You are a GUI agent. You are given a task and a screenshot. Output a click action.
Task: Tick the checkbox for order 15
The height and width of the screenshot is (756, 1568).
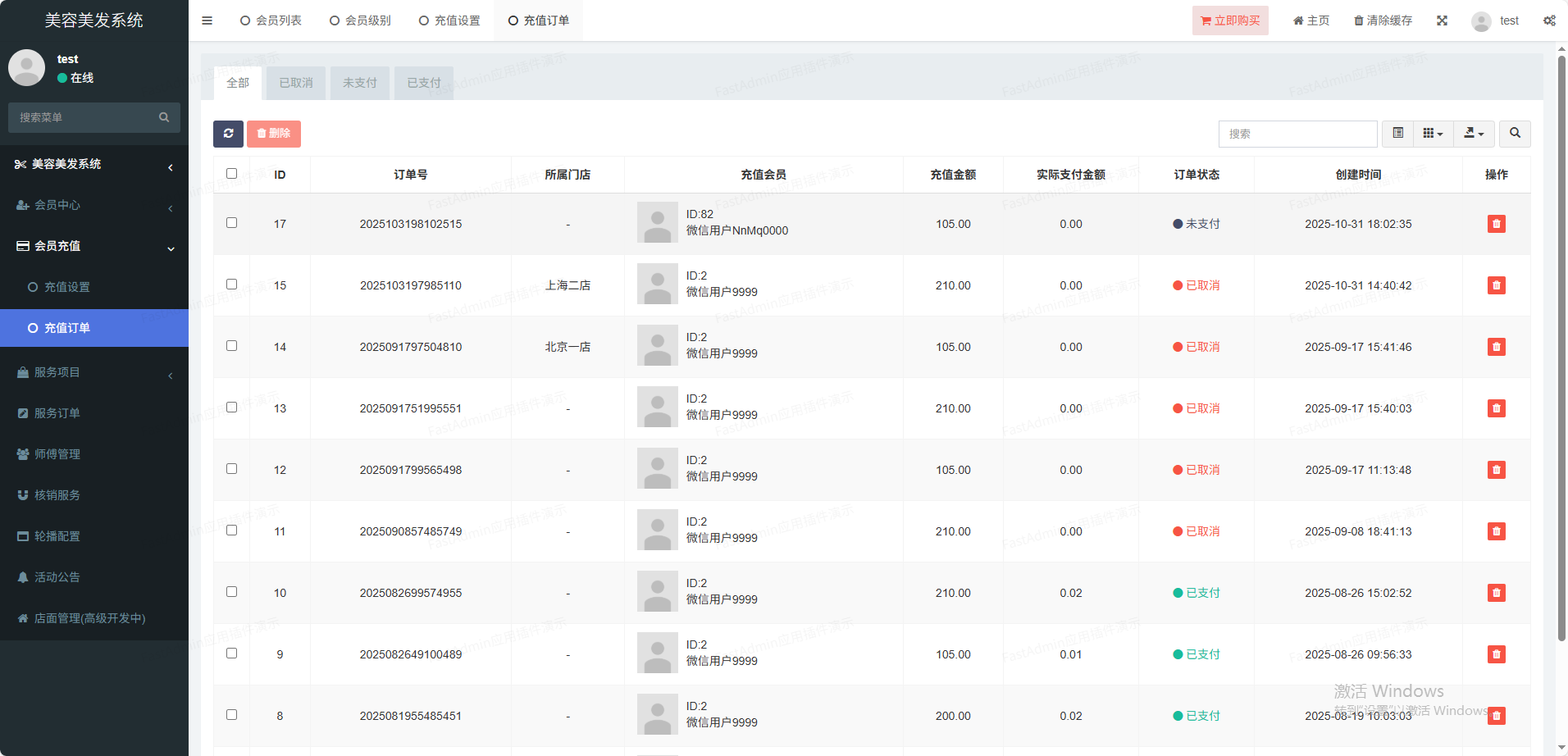tap(232, 285)
